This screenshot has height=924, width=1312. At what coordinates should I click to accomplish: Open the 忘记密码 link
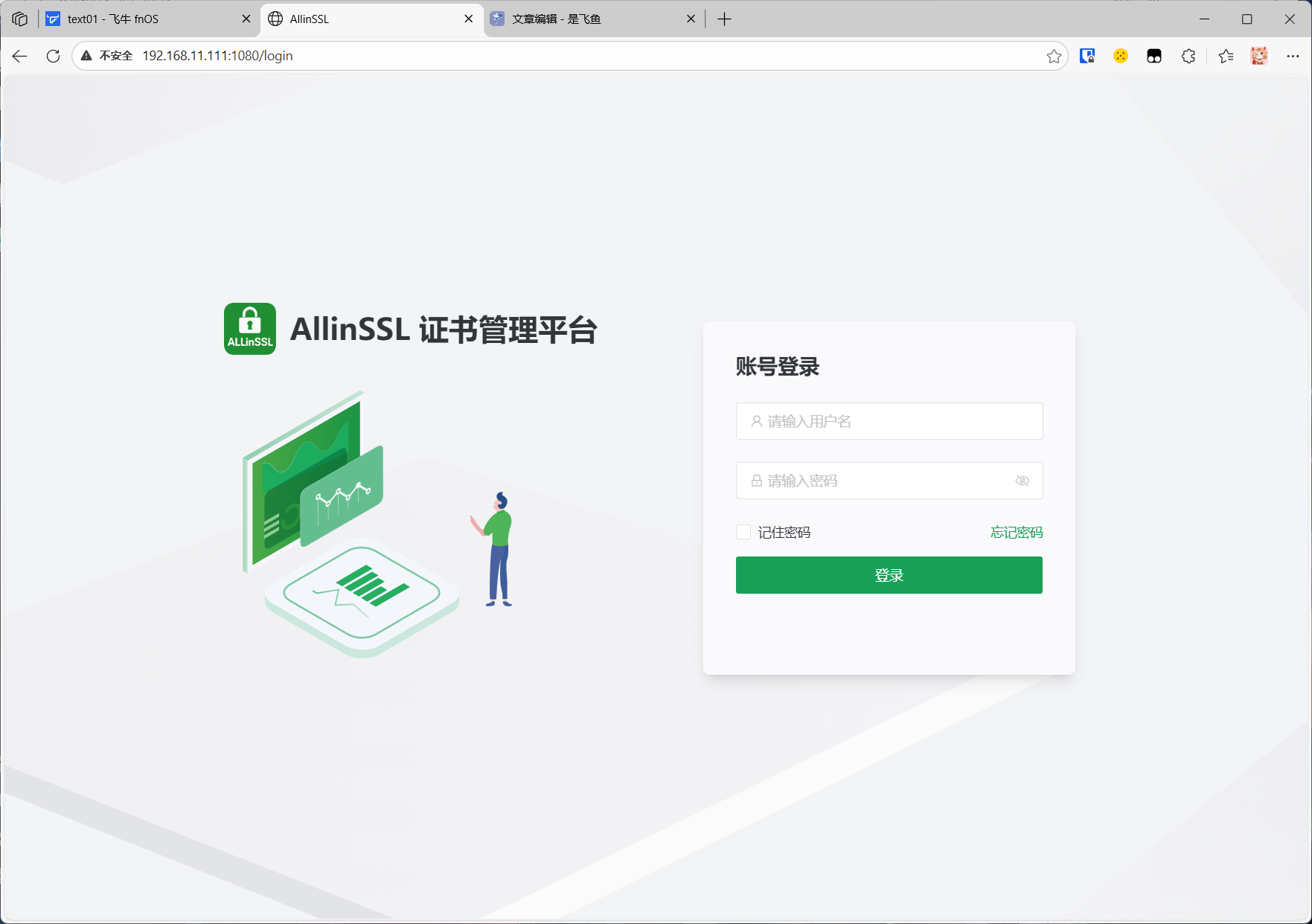coord(1016,532)
